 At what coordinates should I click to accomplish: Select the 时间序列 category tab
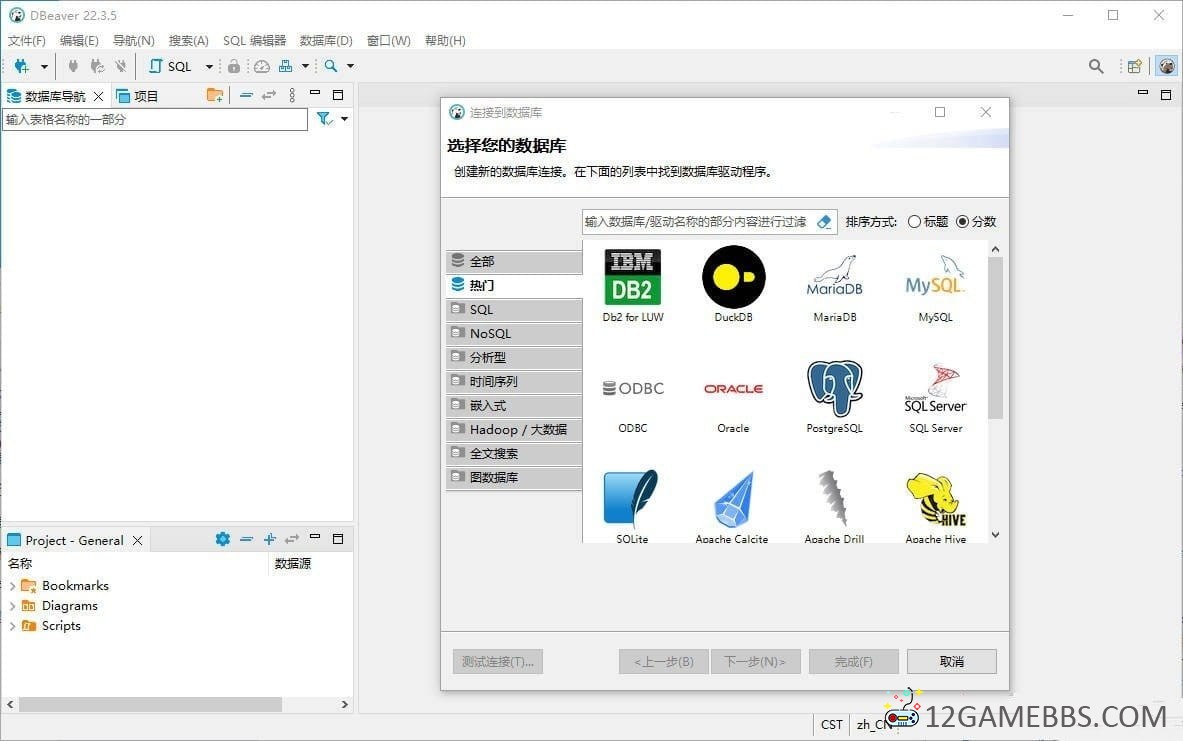coord(515,382)
